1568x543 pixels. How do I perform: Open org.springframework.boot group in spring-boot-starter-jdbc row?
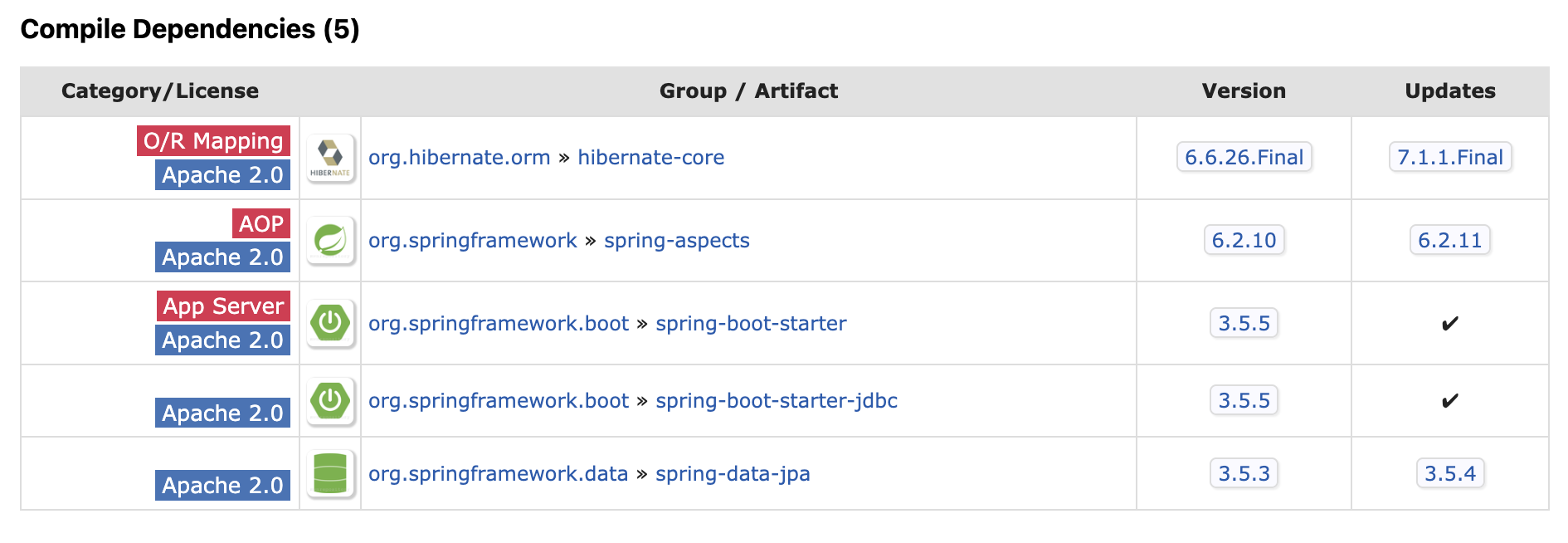(499, 400)
